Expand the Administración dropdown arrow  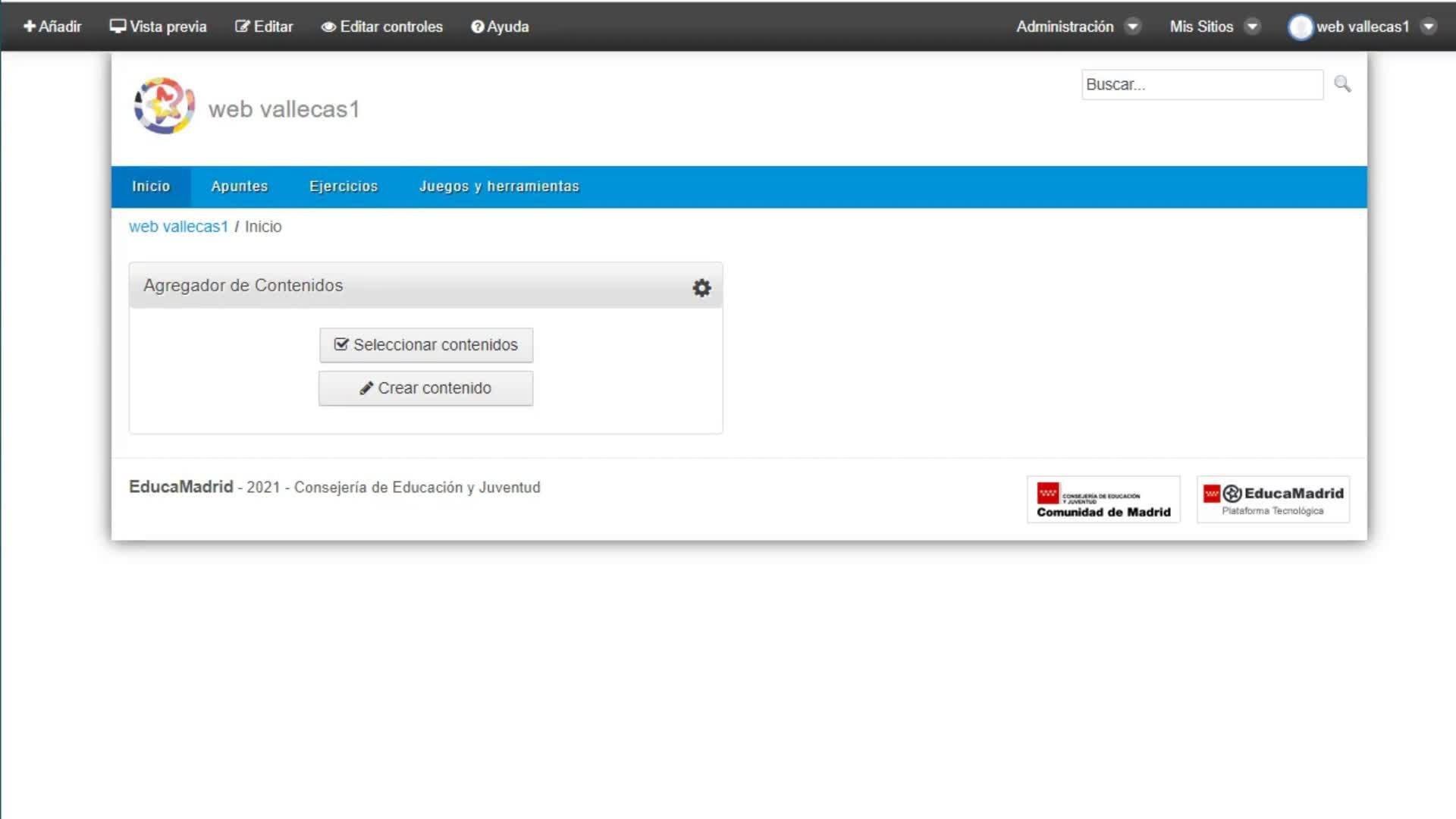coord(1133,27)
